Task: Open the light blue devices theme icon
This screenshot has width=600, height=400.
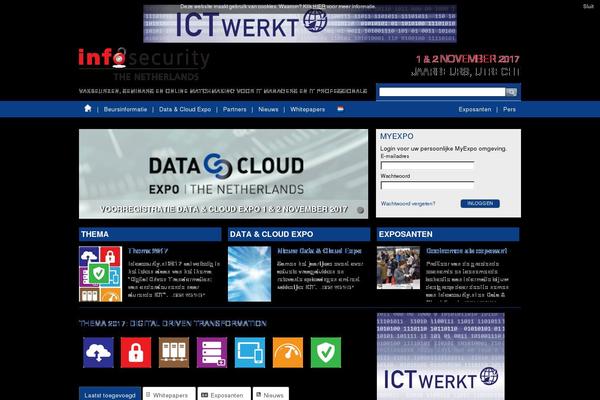Action: click(249, 353)
